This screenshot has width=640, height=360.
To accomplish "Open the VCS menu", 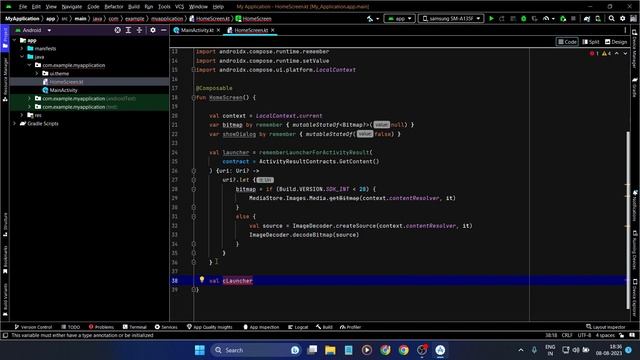I will (x=179, y=7).
